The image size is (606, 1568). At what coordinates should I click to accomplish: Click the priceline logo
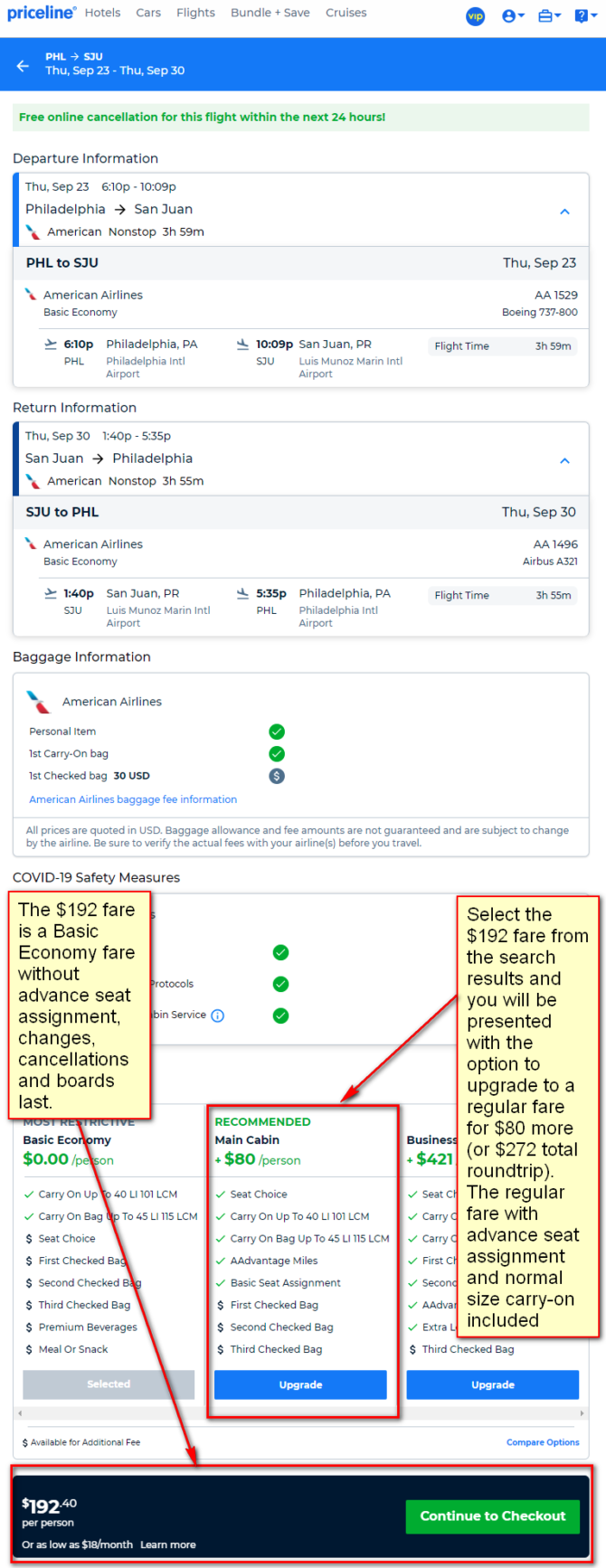[x=42, y=14]
